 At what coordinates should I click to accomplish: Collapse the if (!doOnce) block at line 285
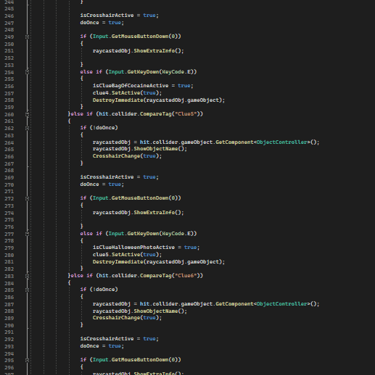tap(27, 290)
